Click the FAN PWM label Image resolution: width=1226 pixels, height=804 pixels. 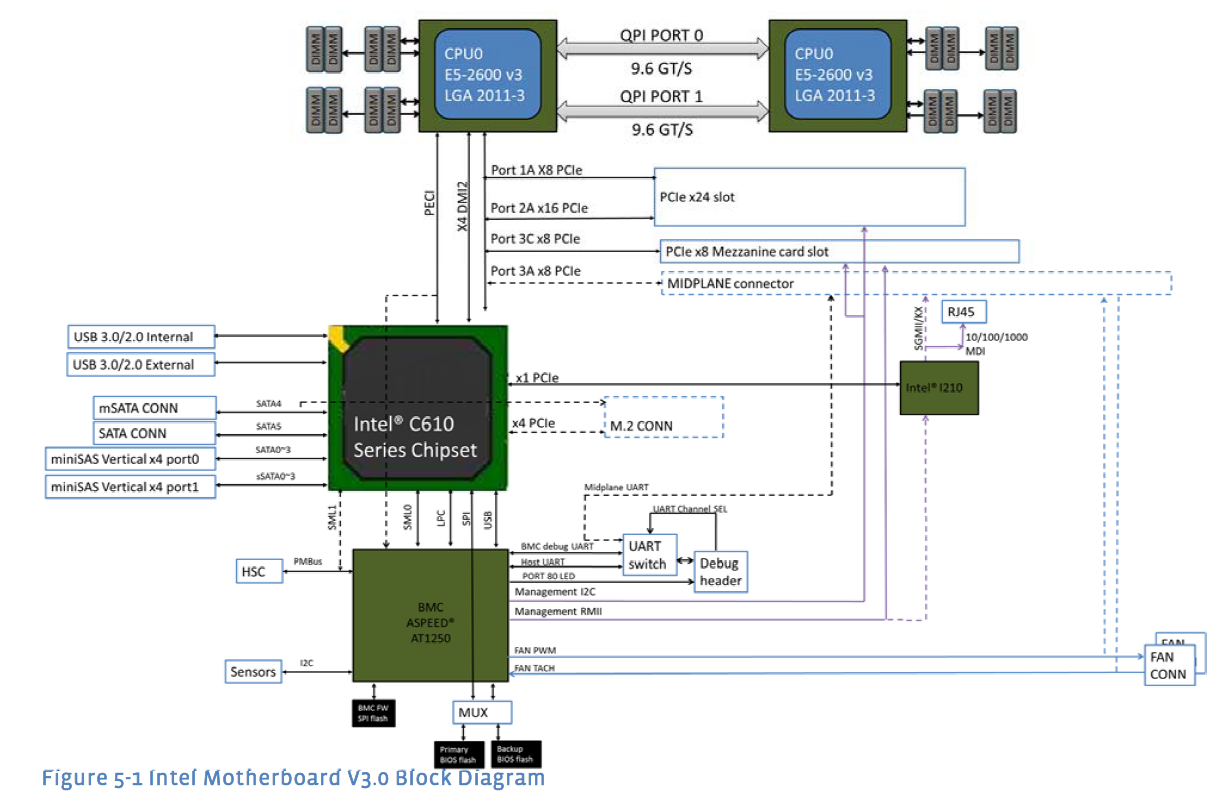[x=535, y=650]
